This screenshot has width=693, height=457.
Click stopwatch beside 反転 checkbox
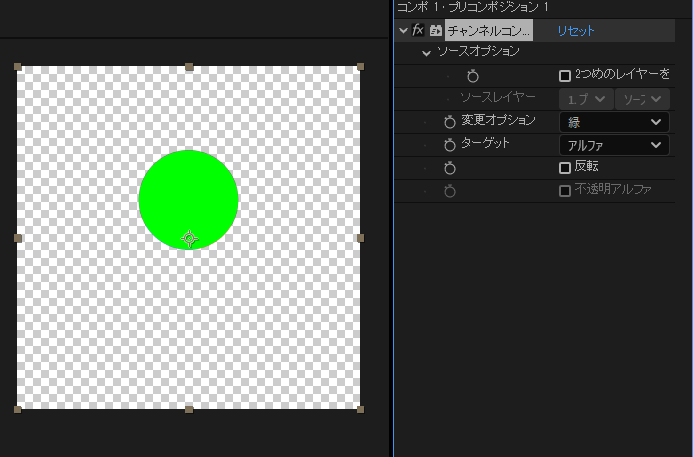pos(450,168)
